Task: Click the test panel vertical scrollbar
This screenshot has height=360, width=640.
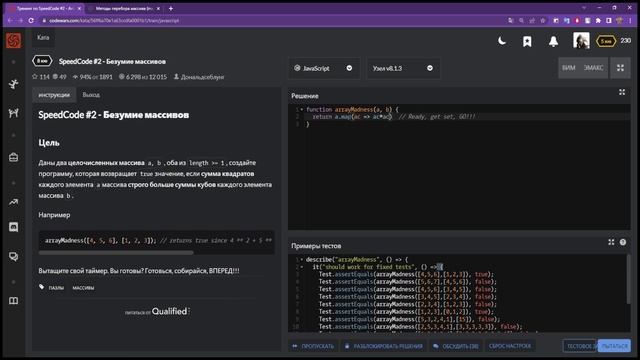Action: 628,280
